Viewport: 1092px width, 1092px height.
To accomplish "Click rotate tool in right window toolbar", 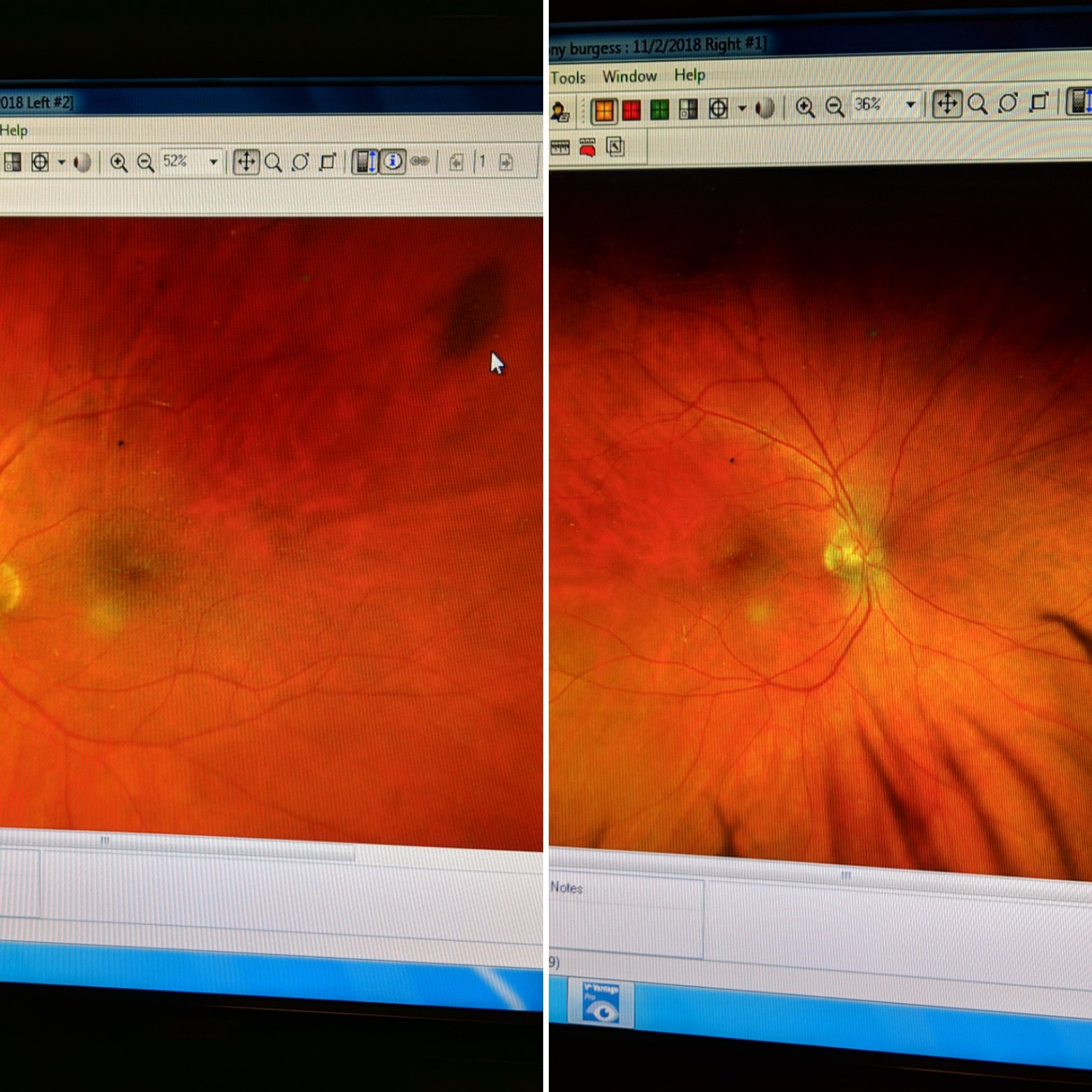I will pos(1008,104).
